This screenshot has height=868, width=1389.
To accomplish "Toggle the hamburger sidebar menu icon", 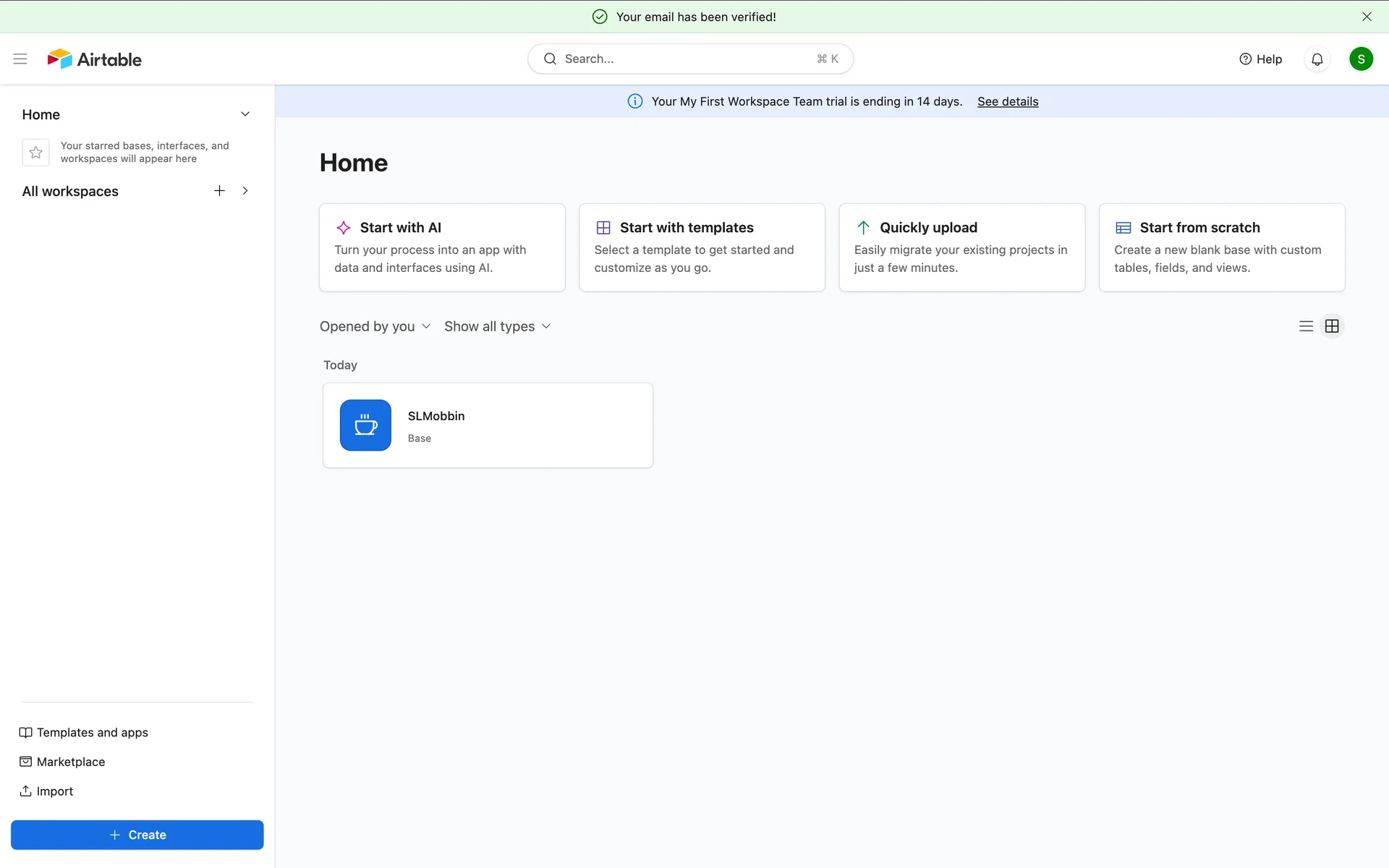I will click(20, 59).
